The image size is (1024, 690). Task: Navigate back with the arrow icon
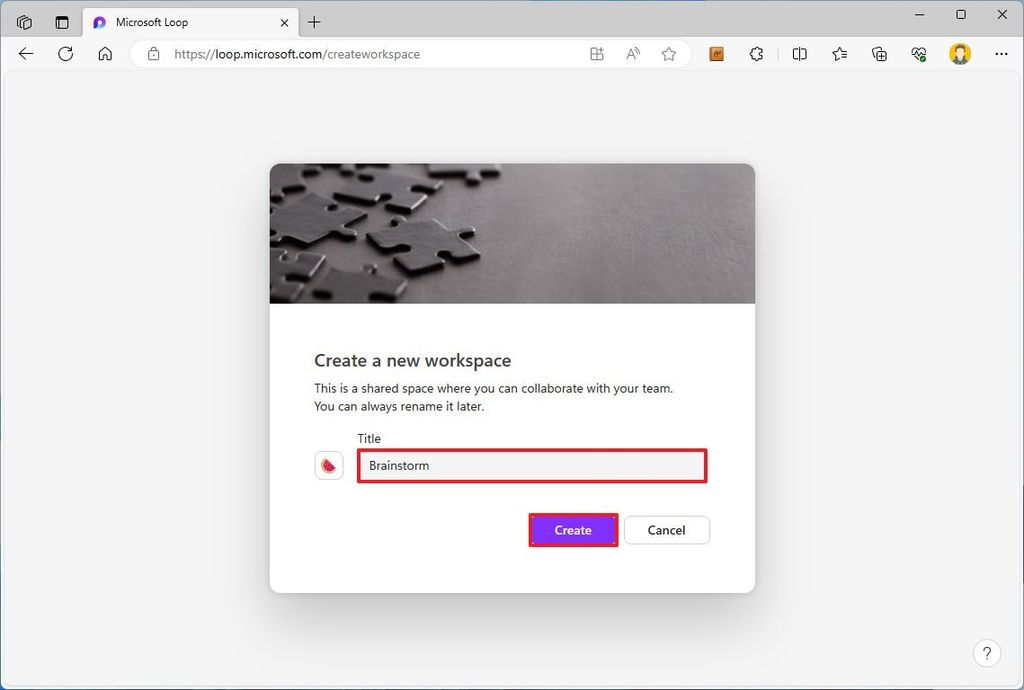25,54
